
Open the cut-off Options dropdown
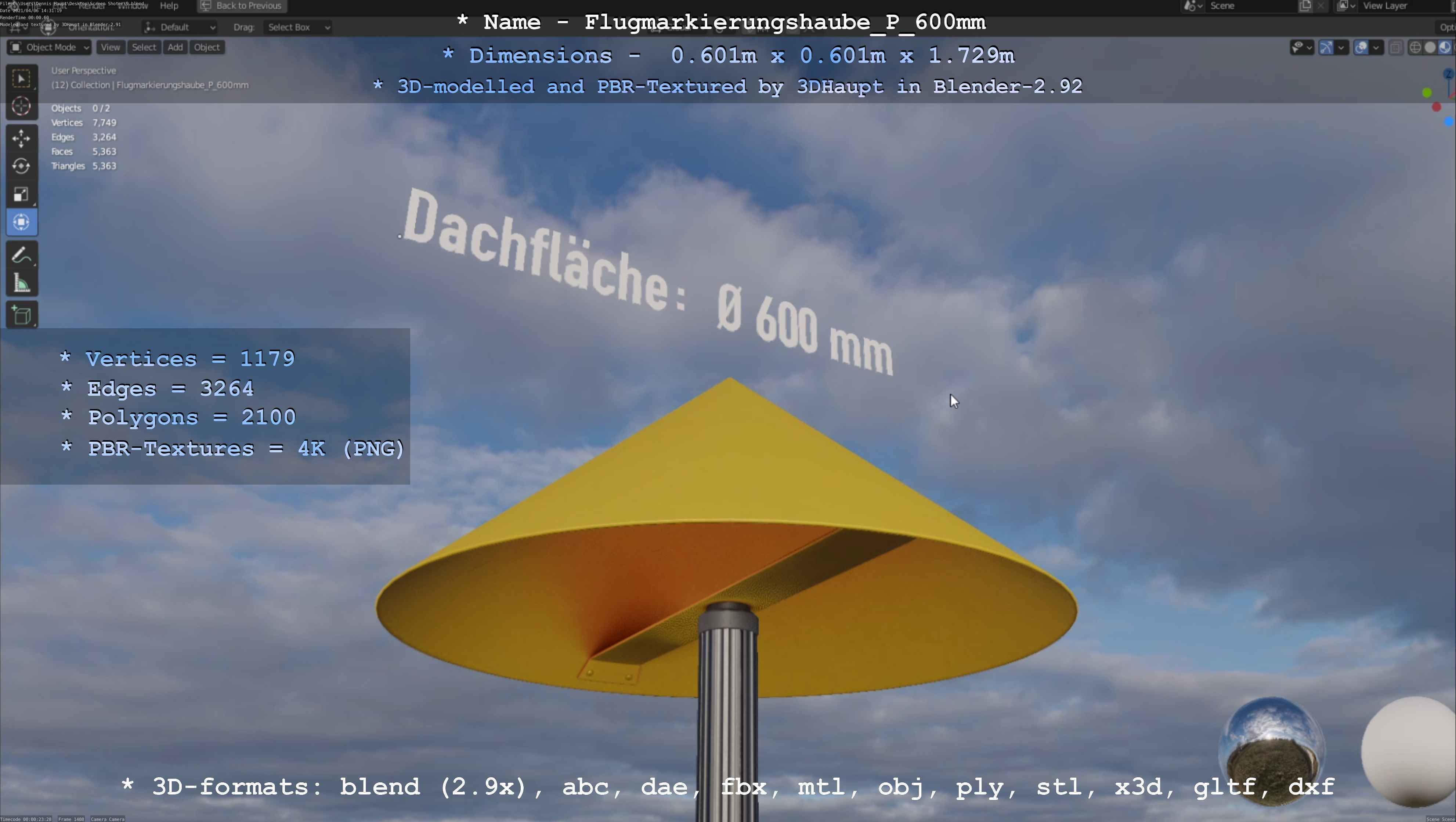(x=1446, y=27)
